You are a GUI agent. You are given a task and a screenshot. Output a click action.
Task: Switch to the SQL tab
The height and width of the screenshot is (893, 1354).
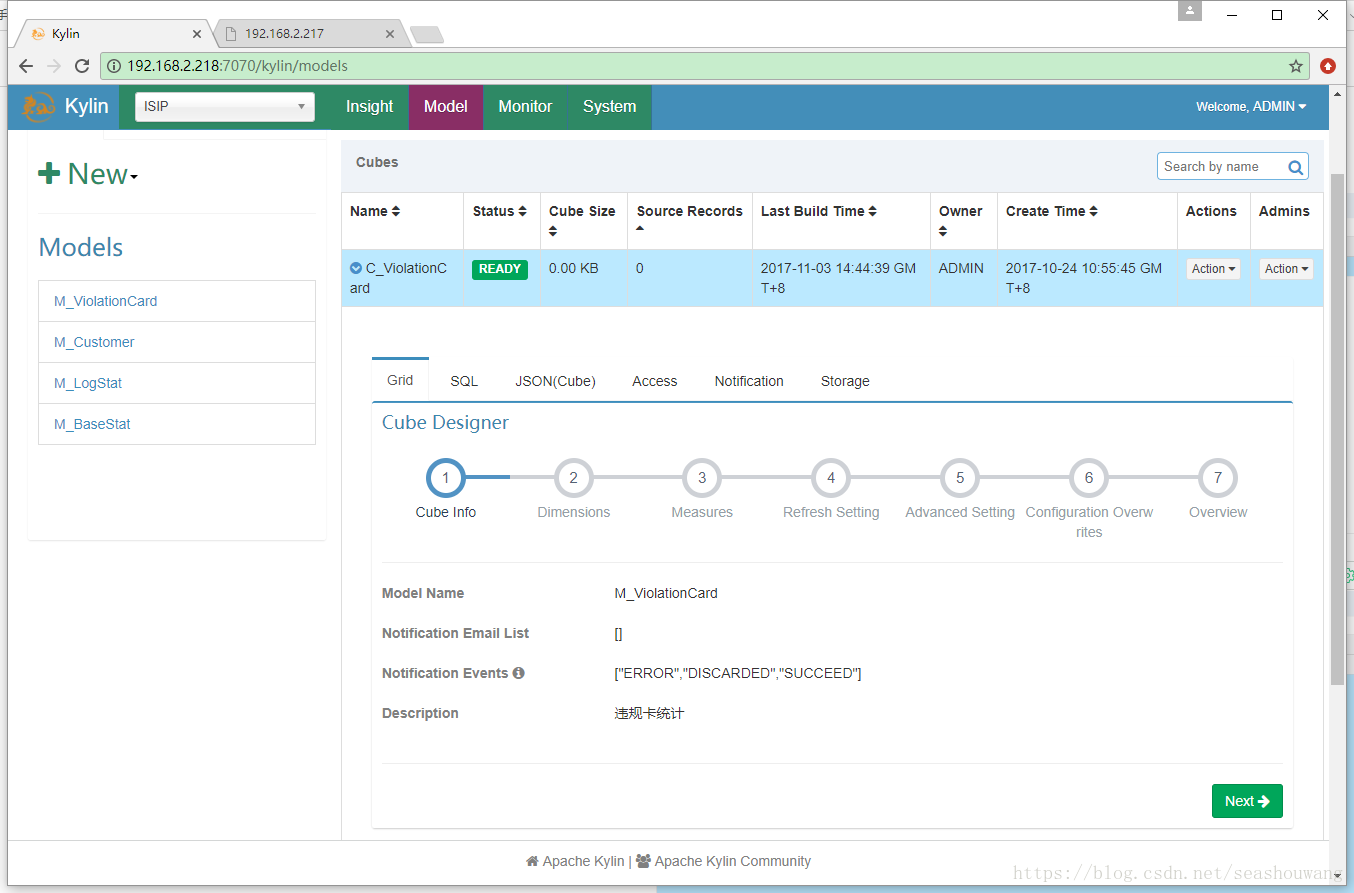point(464,381)
